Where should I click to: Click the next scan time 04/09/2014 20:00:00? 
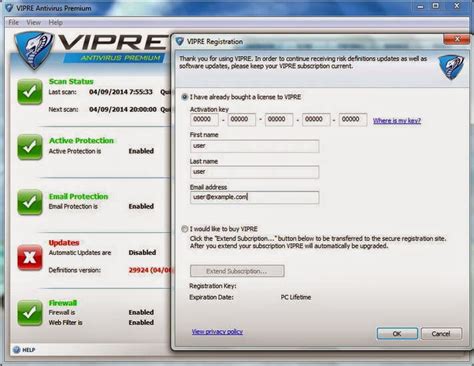(123, 109)
